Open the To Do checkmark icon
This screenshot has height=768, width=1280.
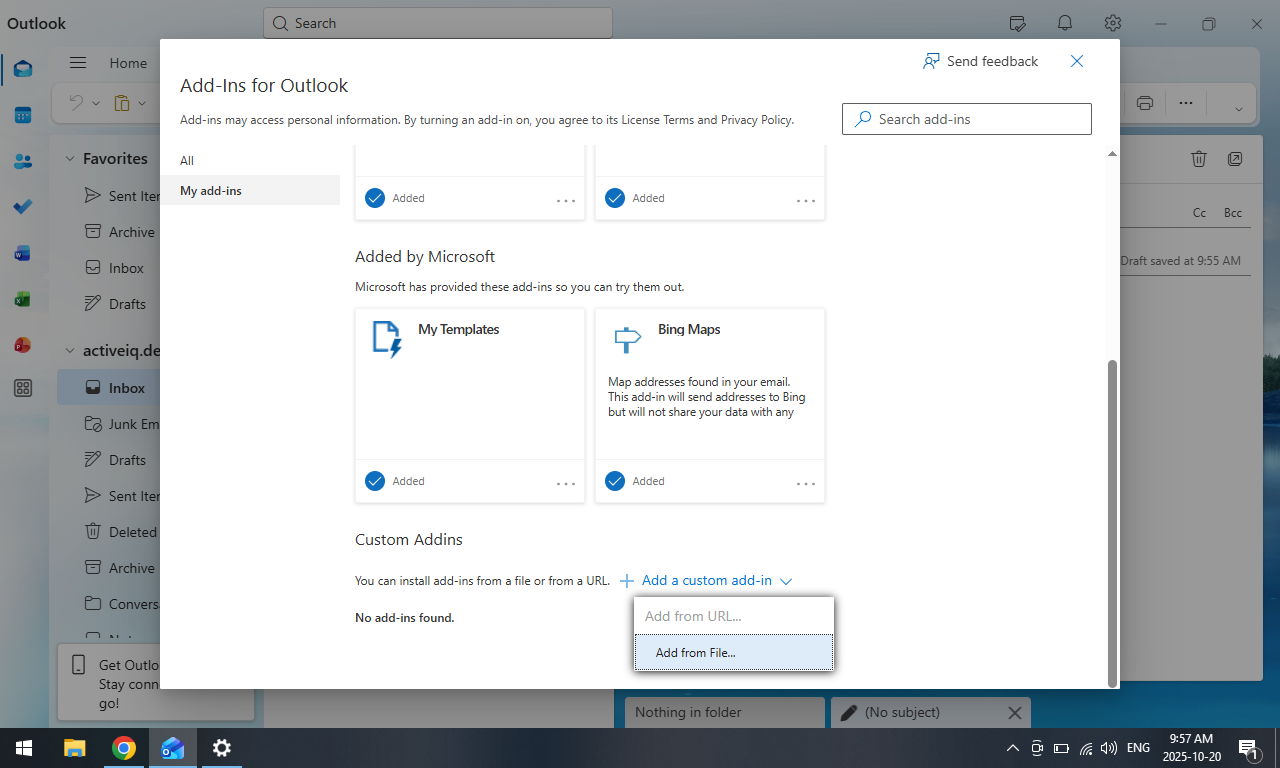click(x=22, y=207)
